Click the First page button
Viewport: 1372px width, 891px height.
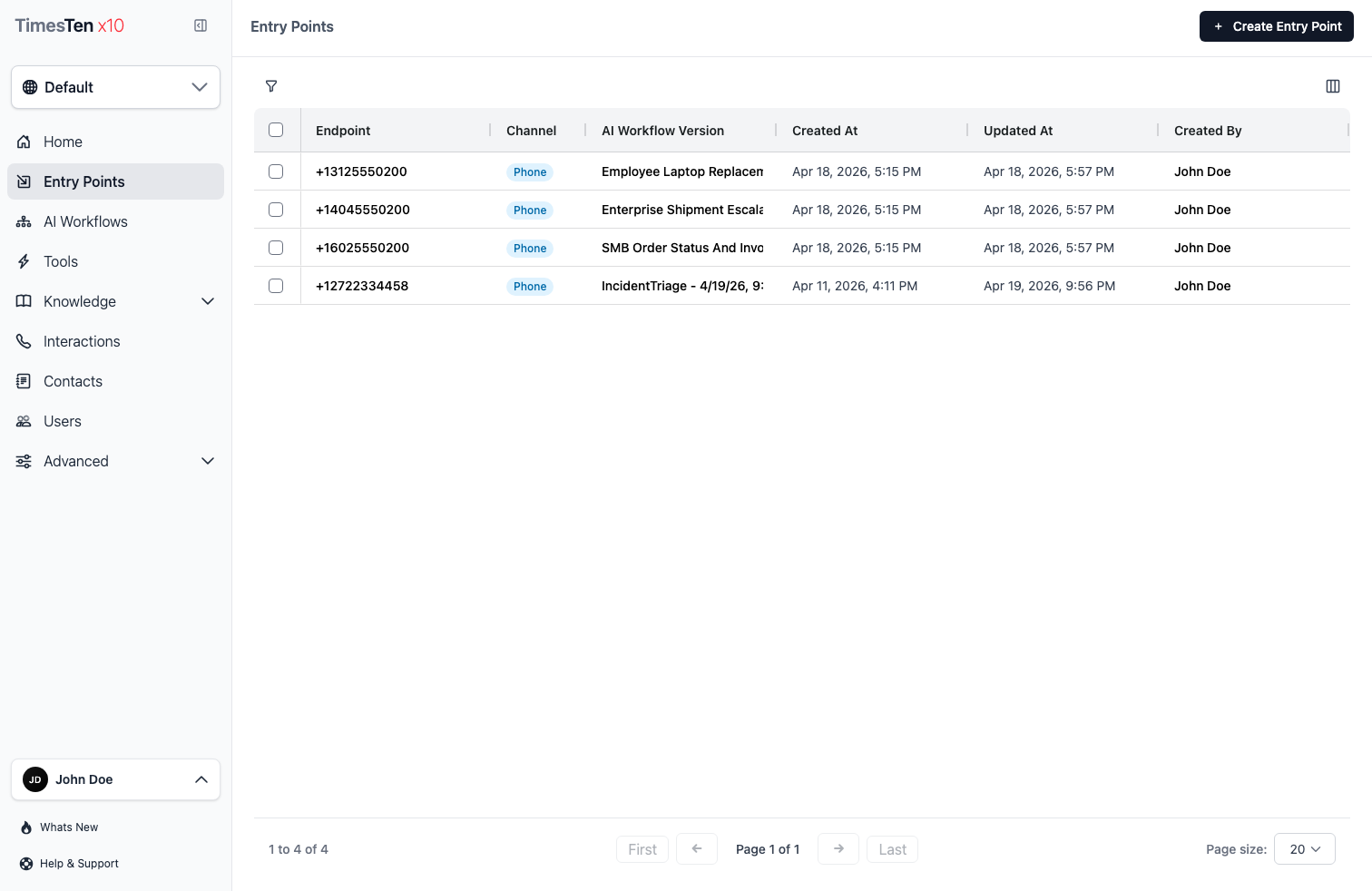pyautogui.click(x=642, y=849)
